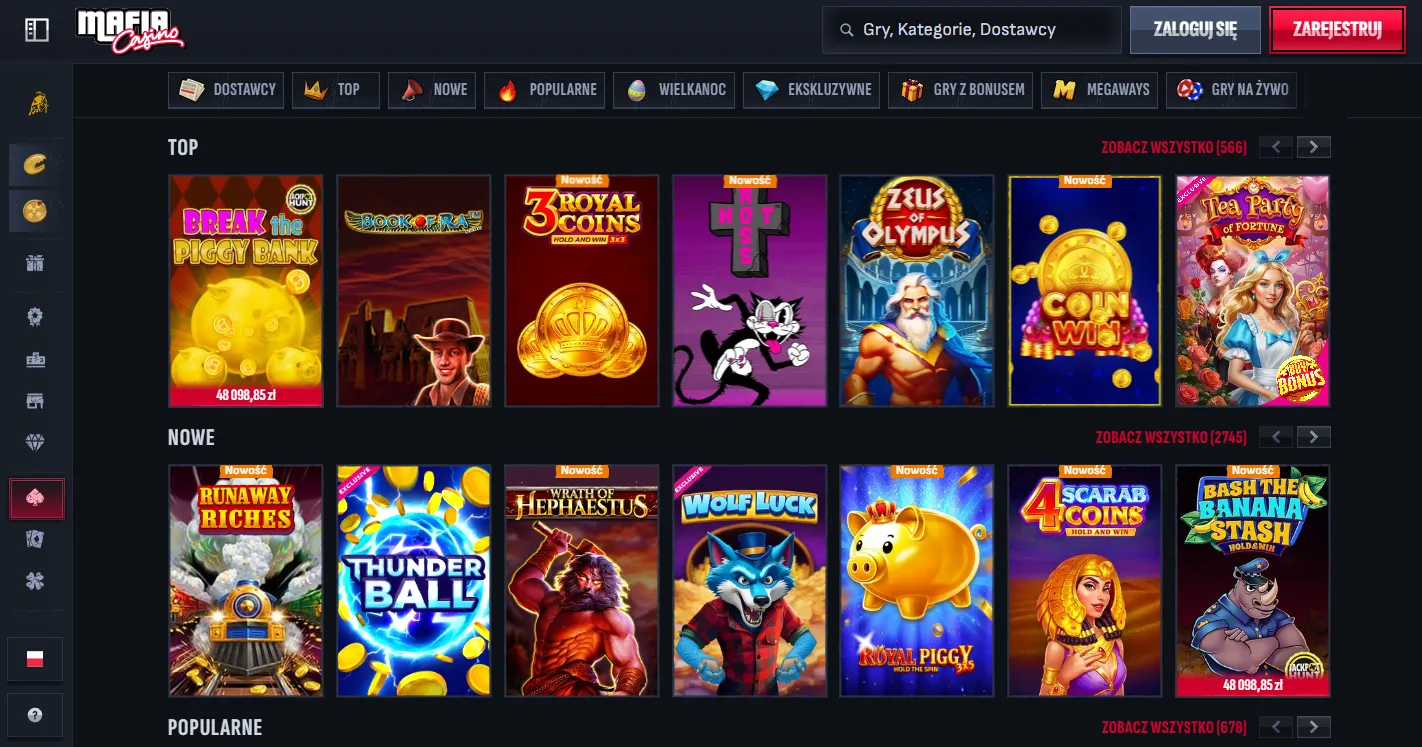Click the Zarejestruj button

point(1336,30)
